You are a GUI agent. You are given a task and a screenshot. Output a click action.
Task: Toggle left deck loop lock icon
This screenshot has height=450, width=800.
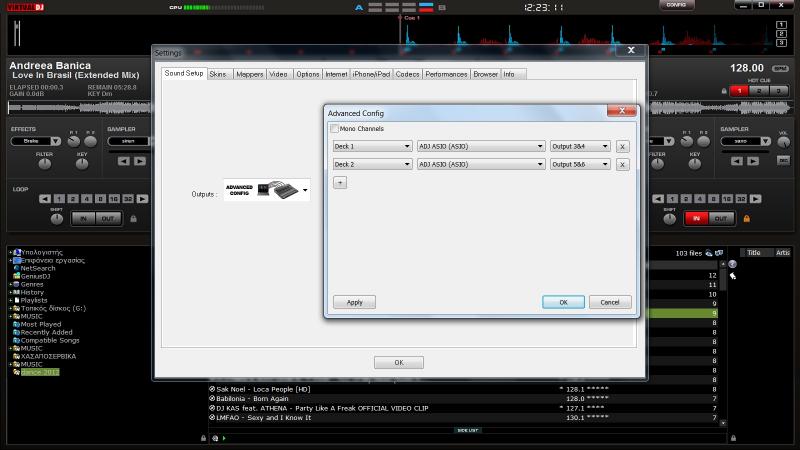point(133,219)
